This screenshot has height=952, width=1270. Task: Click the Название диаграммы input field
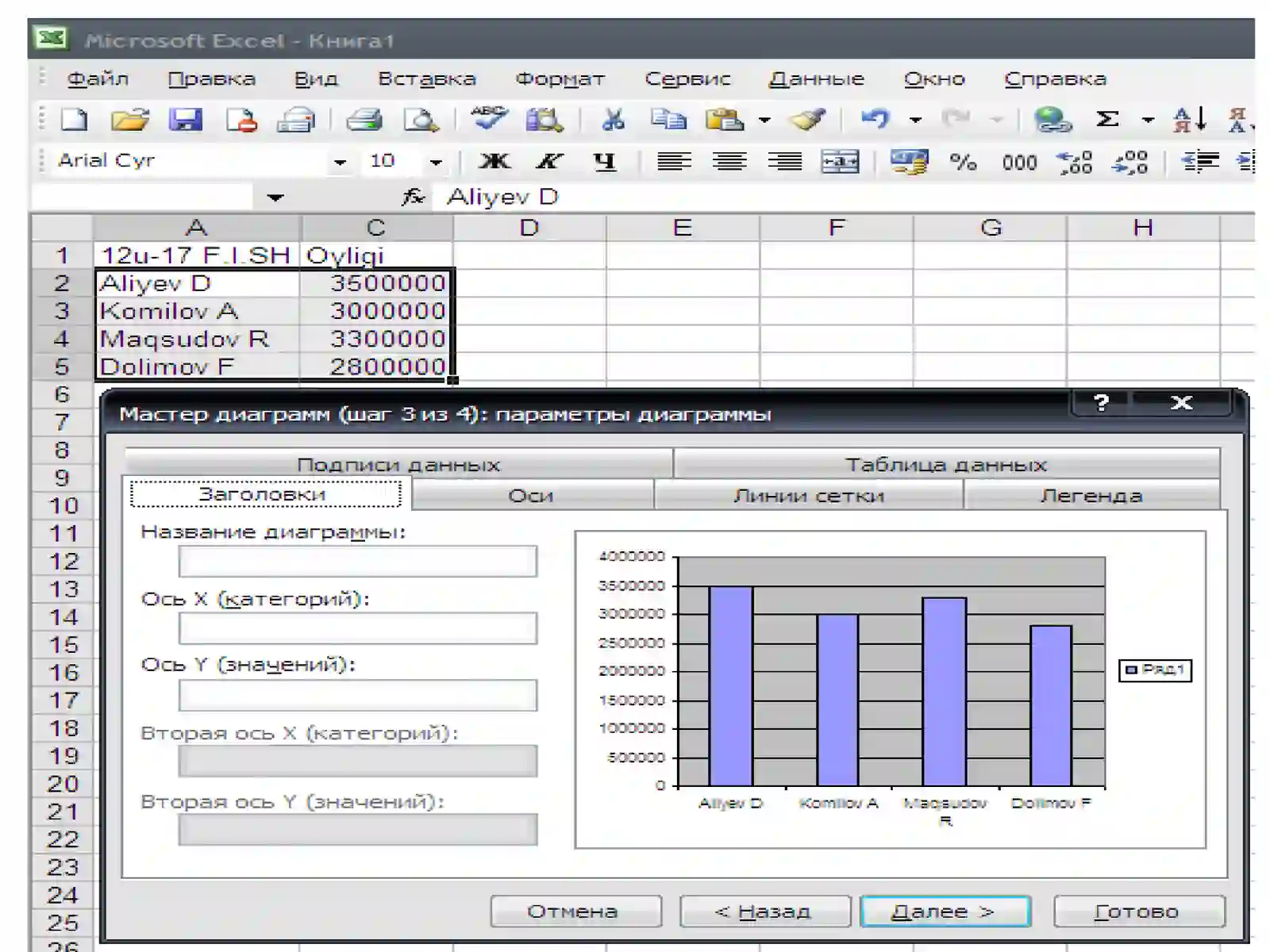click(358, 561)
